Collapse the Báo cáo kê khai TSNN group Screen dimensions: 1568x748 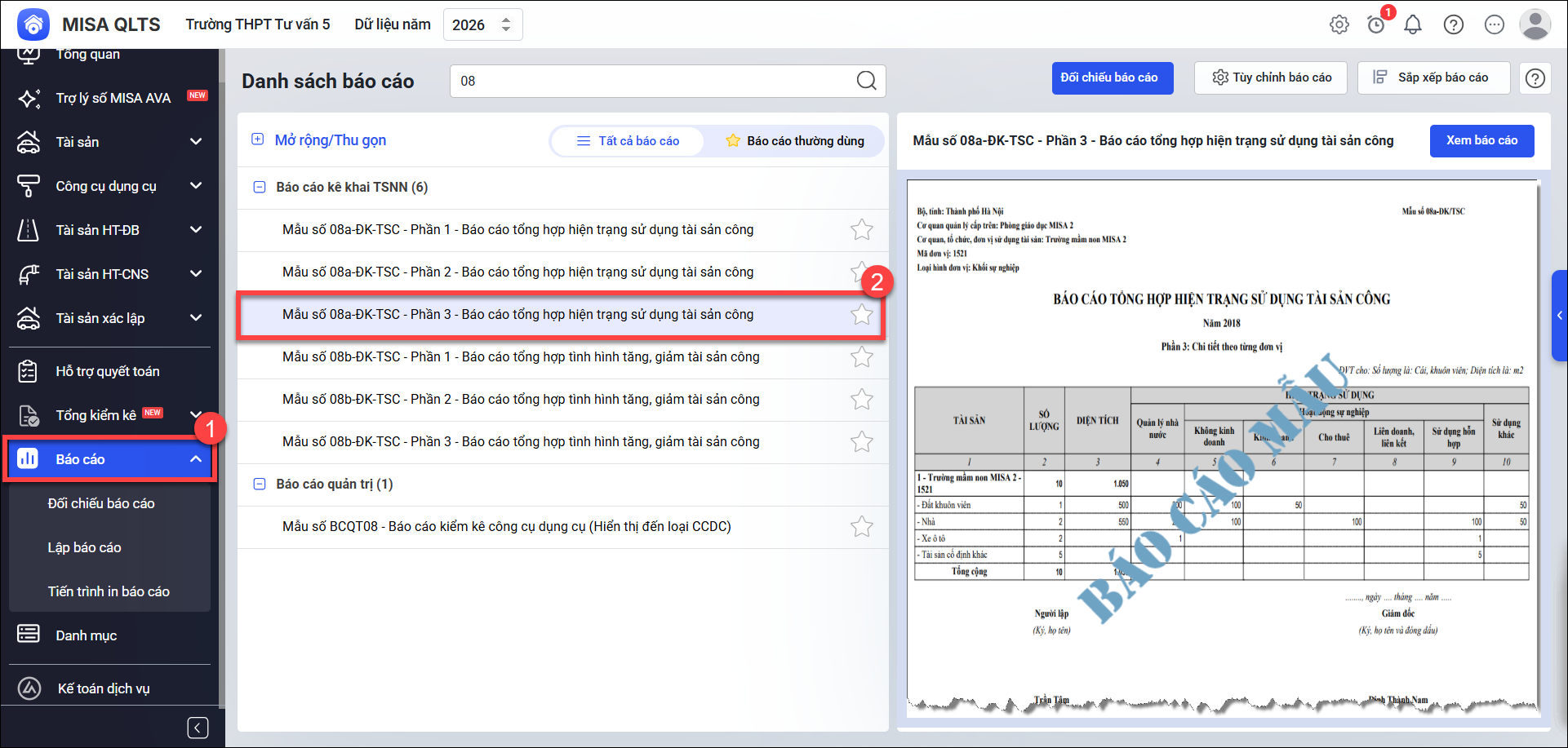[260, 188]
